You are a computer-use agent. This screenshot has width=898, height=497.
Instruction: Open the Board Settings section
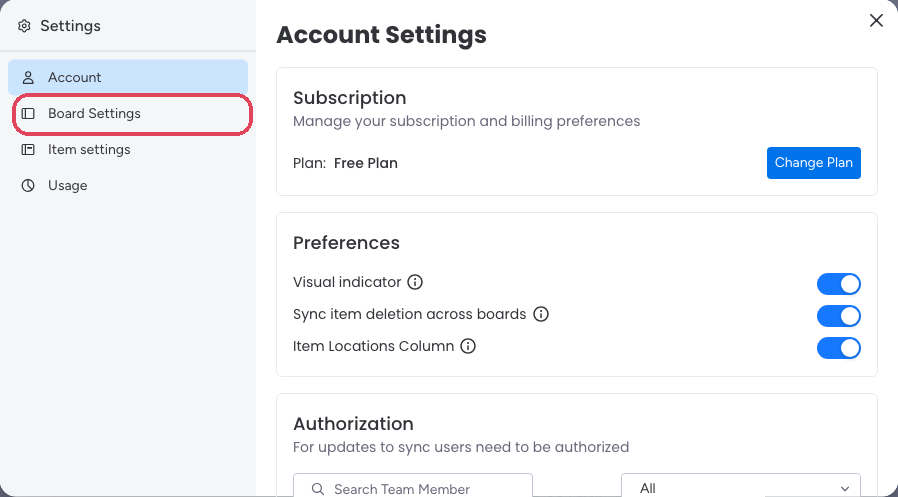[x=132, y=113]
